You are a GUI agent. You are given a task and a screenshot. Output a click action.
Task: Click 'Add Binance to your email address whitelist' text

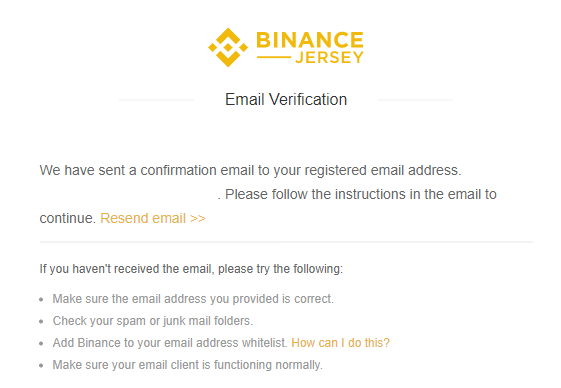tap(170, 343)
